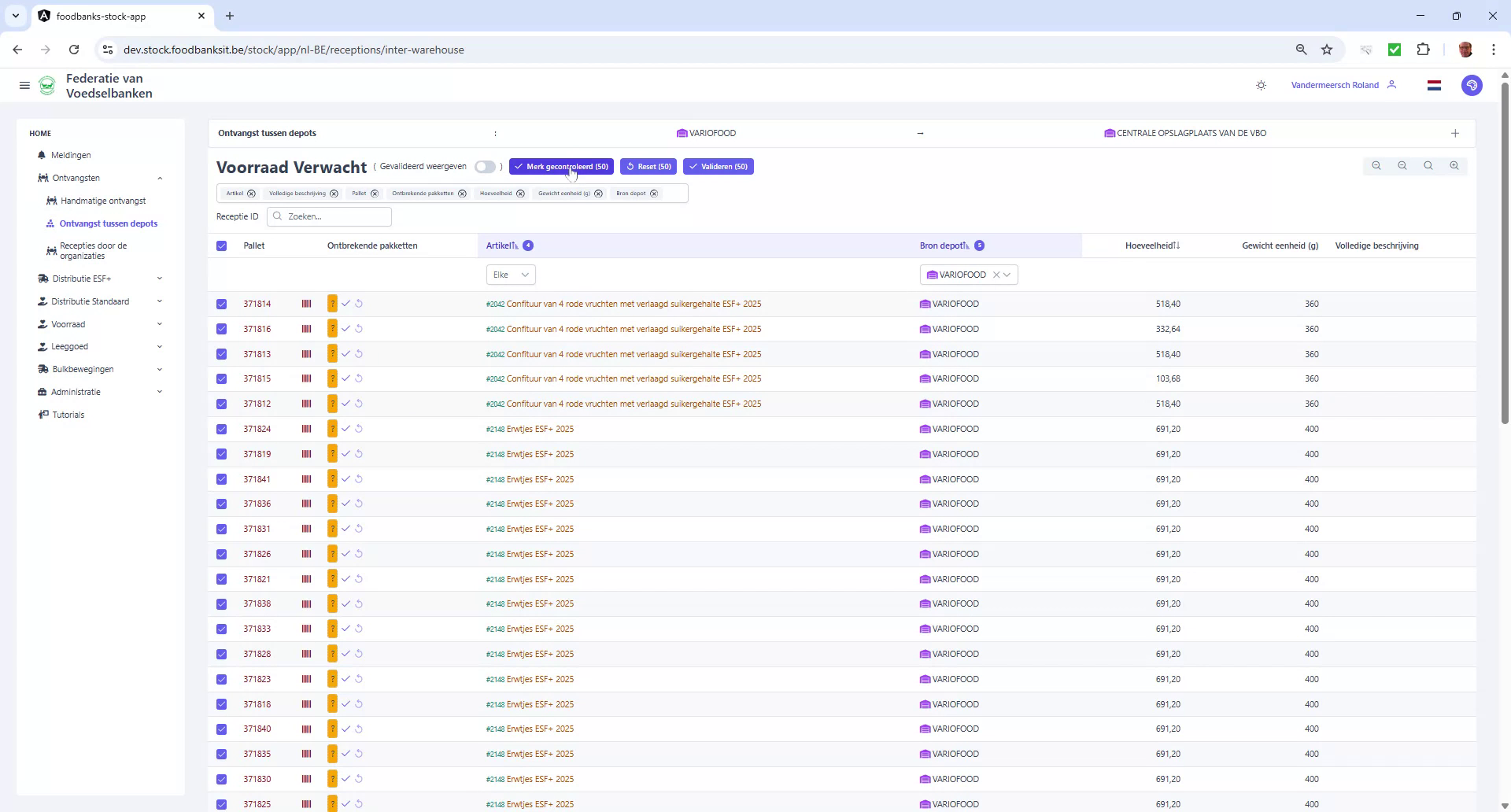This screenshot has width=1511, height=812.
Task: Click the checkmark icon on row 371824
Action: pos(346,429)
